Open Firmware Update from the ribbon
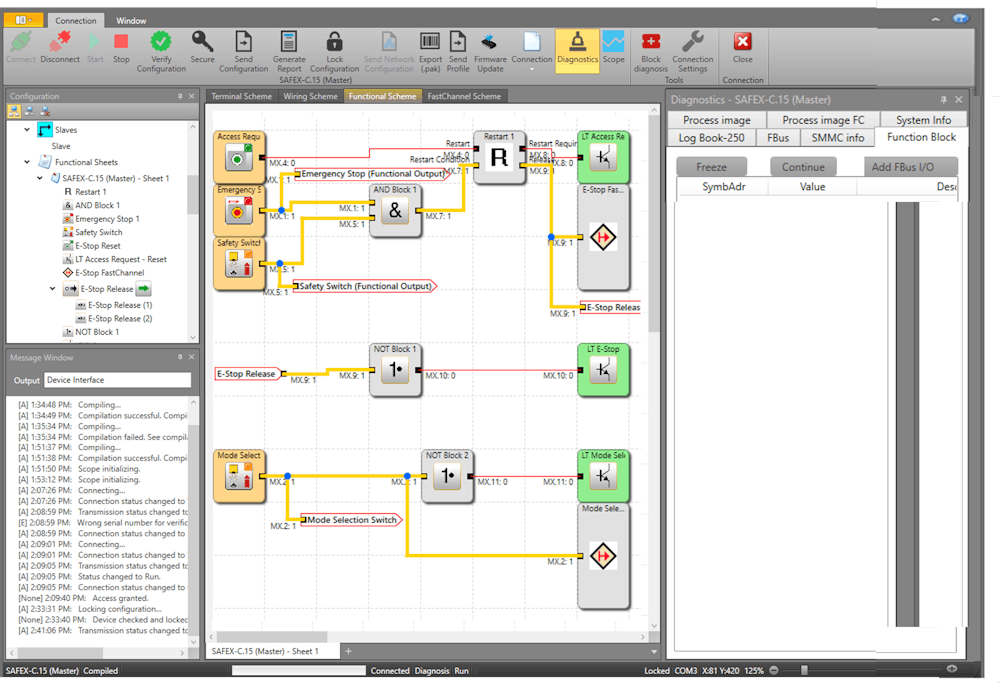 tap(490, 43)
